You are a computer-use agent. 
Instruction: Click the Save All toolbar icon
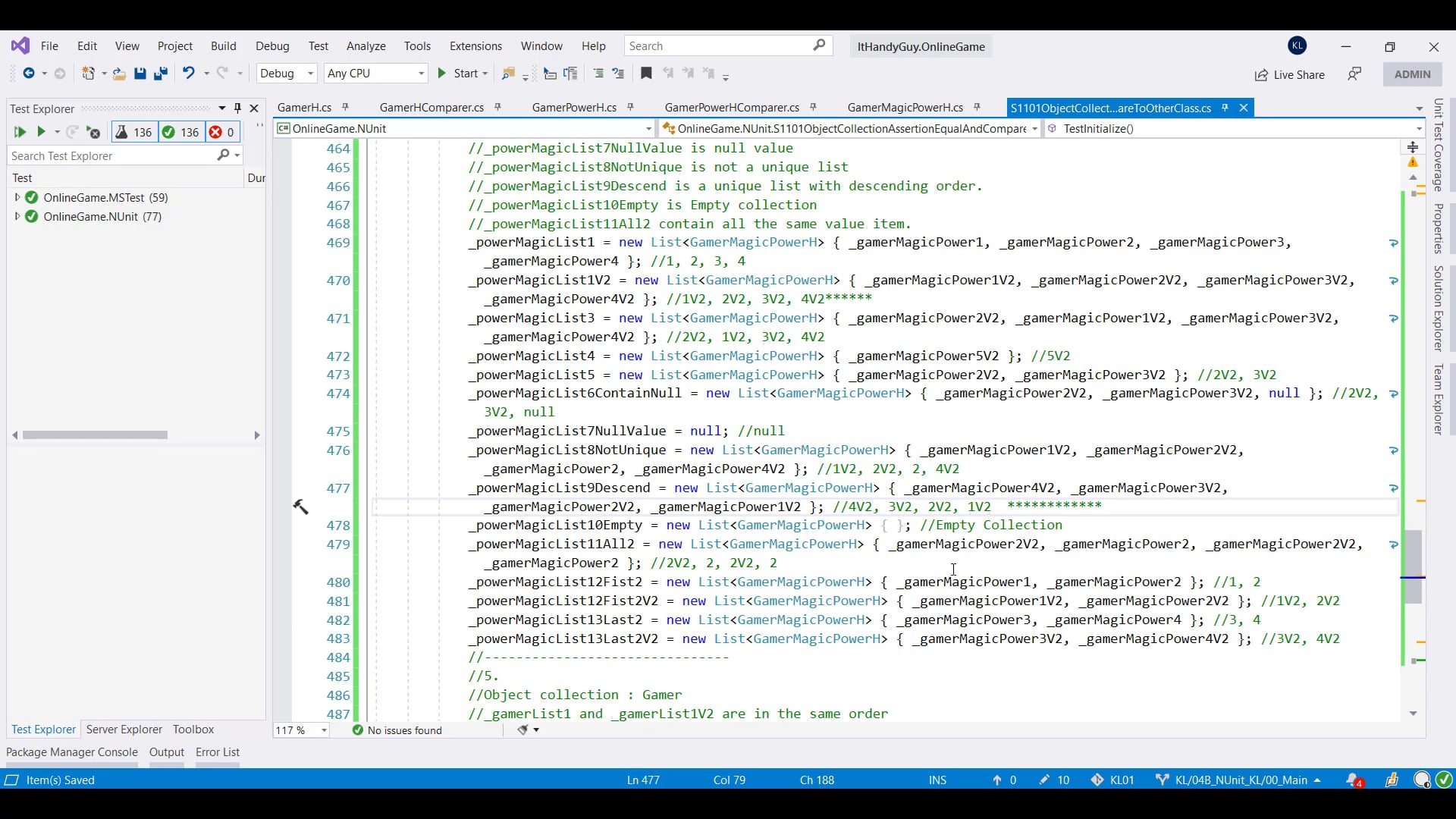pyautogui.click(x=160, y=74)
